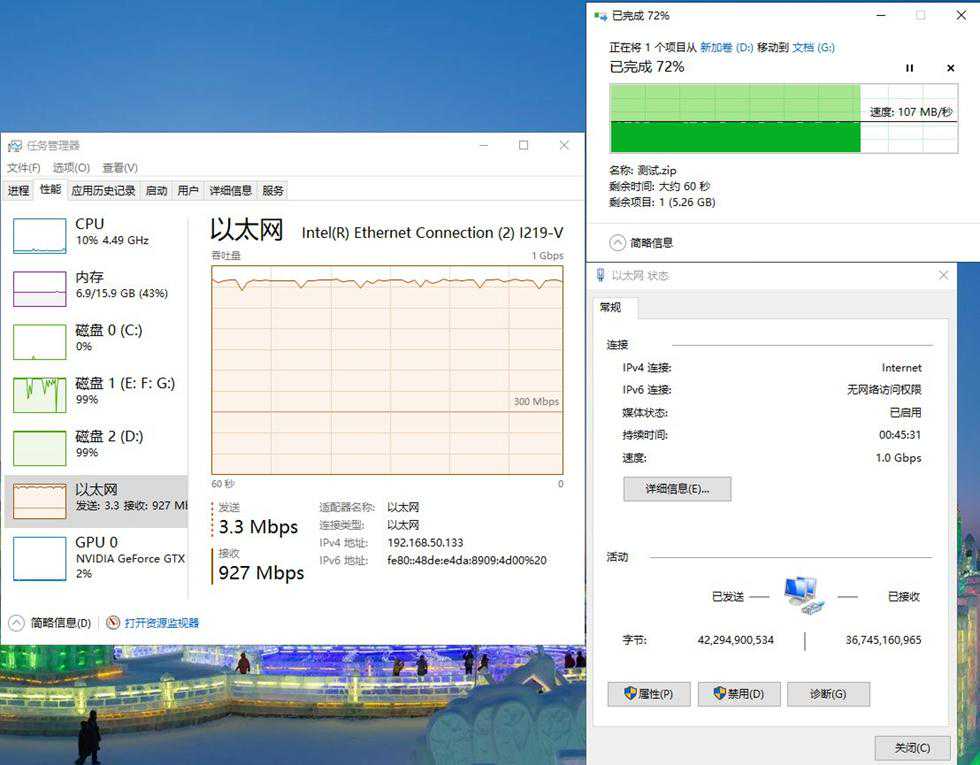Viewport: 980px width, 765px height.
Task: Open 磁盘 0 (C:) disk graph
Action: [x=39, y=341]
